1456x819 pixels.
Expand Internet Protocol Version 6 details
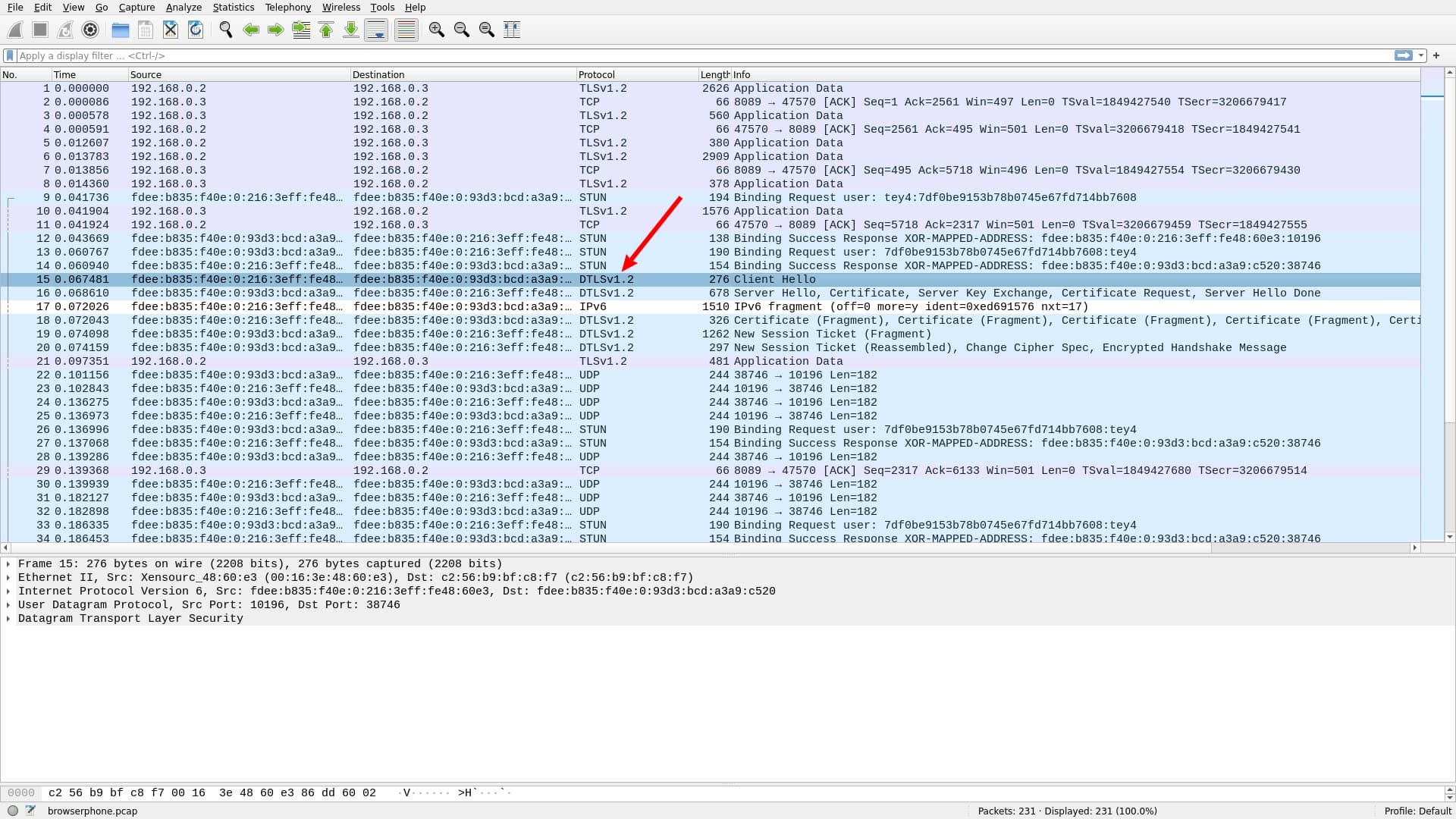pyautogui.click(x=8, y=591)
